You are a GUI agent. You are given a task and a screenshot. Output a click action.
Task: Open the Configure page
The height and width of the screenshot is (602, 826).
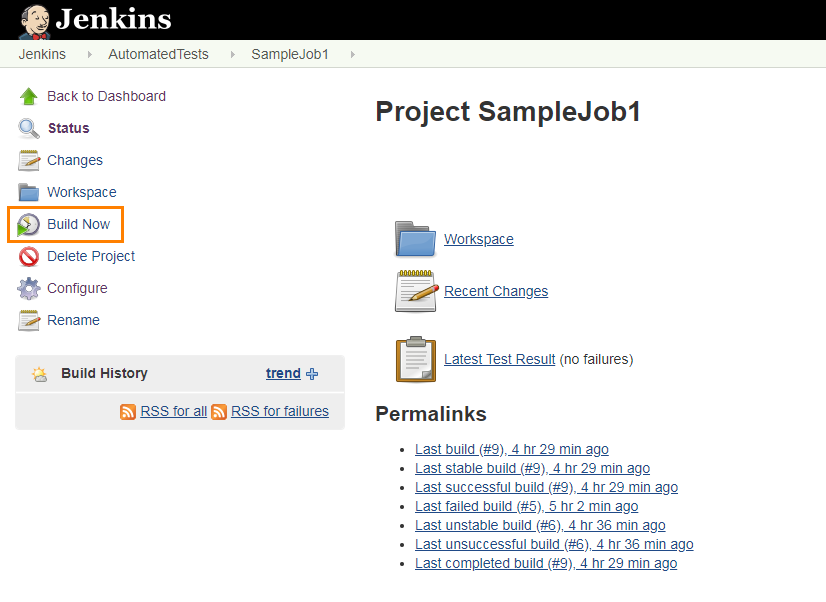[x=77, y=289]
